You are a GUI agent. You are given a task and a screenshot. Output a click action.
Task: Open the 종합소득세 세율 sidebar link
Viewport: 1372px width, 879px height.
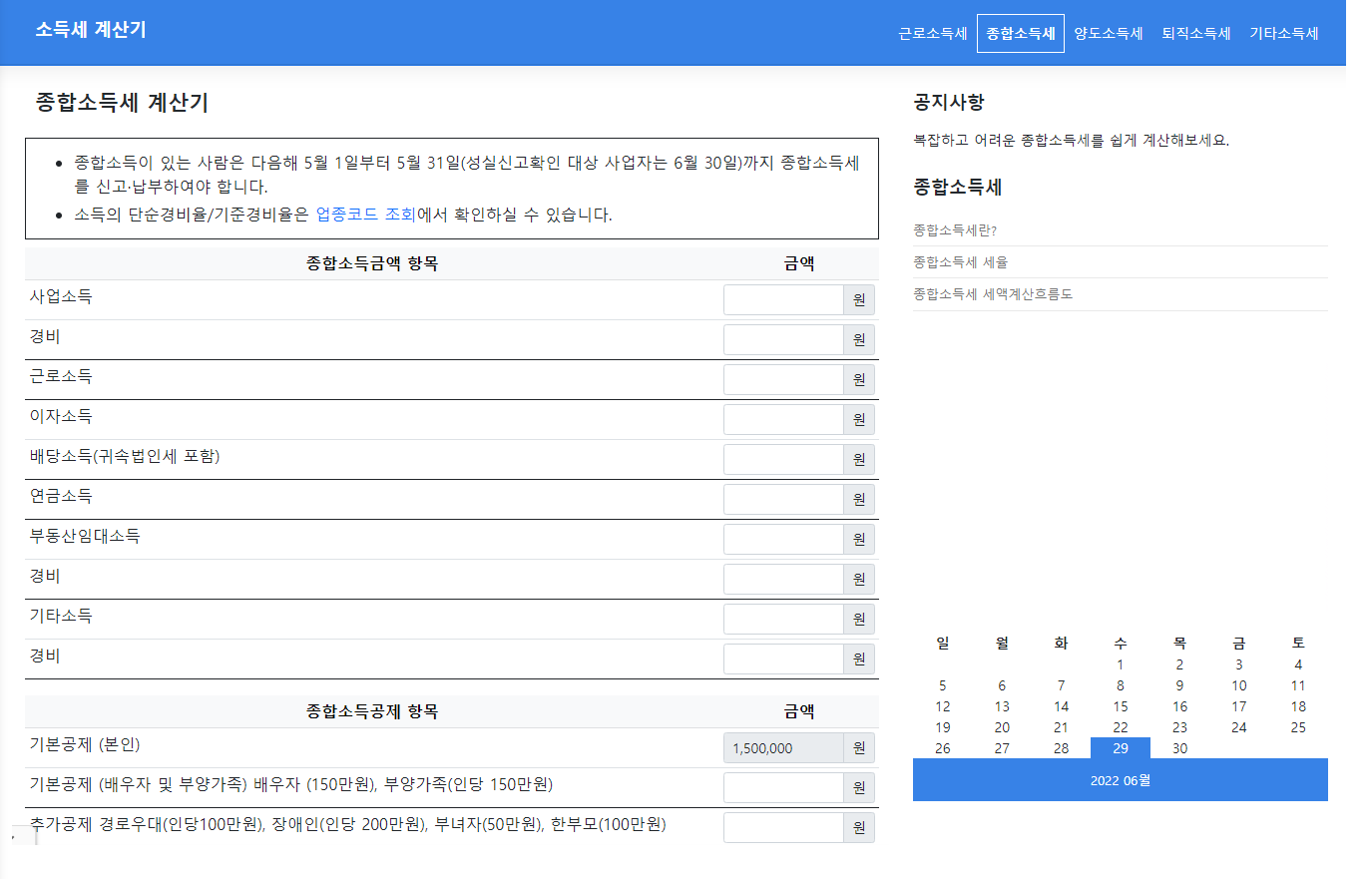pyautogui.click(x=961, y=262)
